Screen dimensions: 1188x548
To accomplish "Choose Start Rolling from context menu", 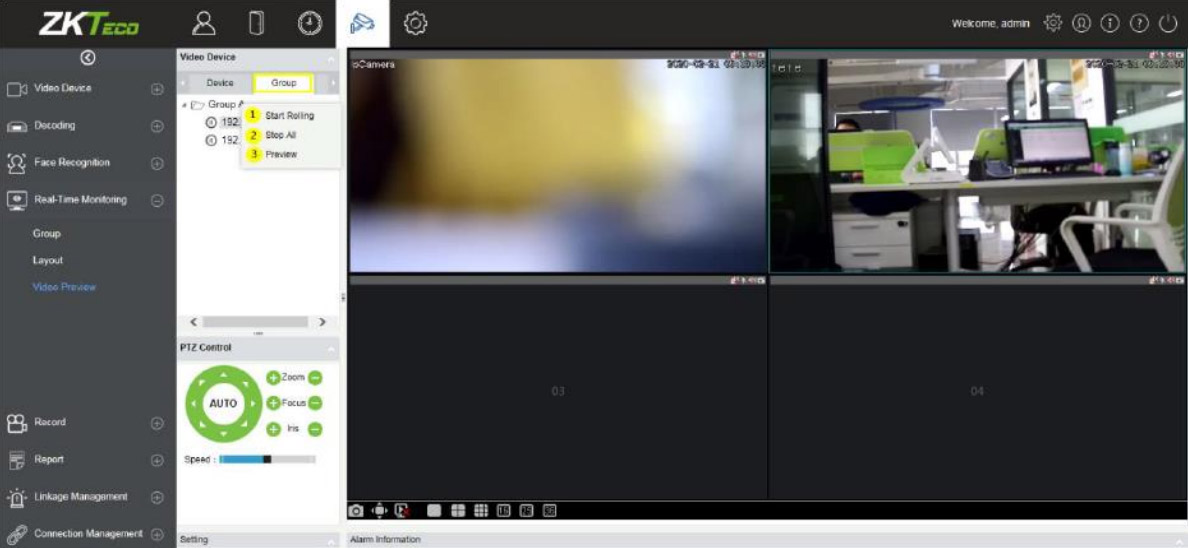I will click(x=289, y=116).
